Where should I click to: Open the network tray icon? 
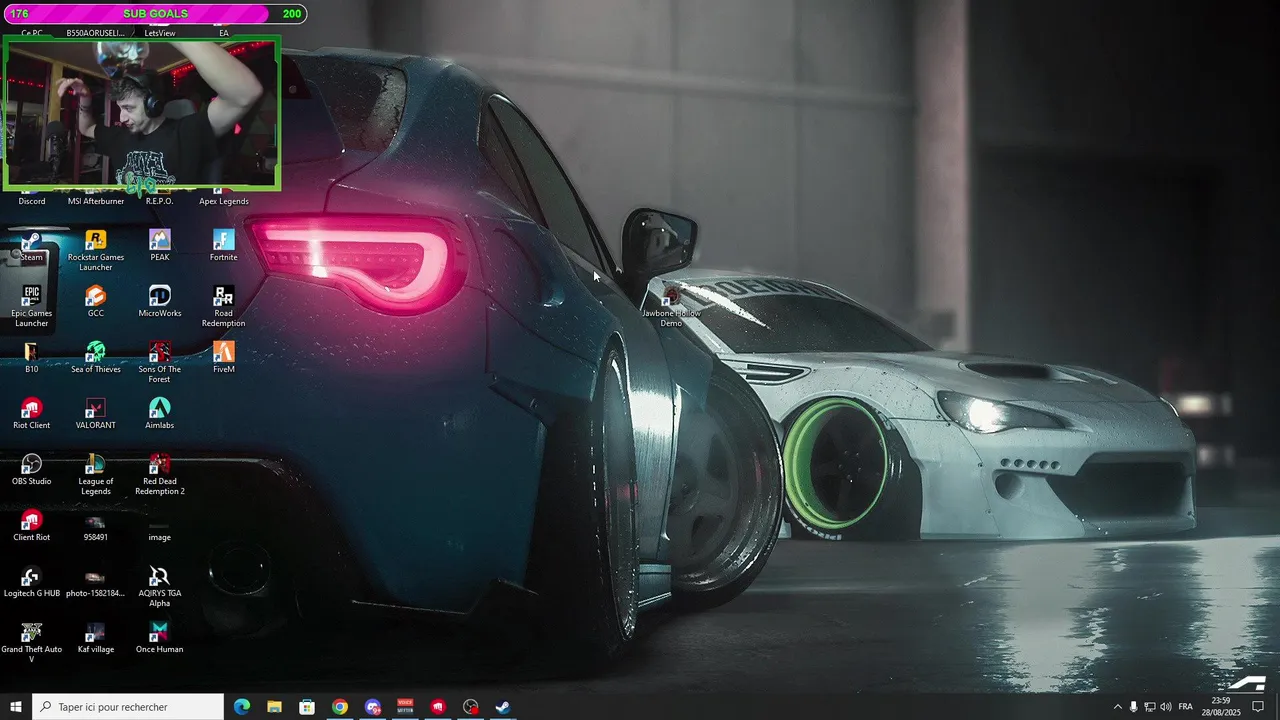pyautogui.click(x=1150, y=707)
